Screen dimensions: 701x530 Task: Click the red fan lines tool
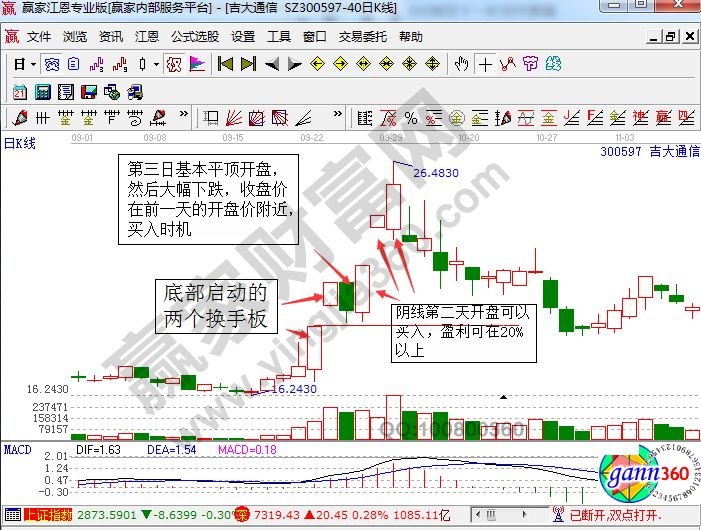234,118
